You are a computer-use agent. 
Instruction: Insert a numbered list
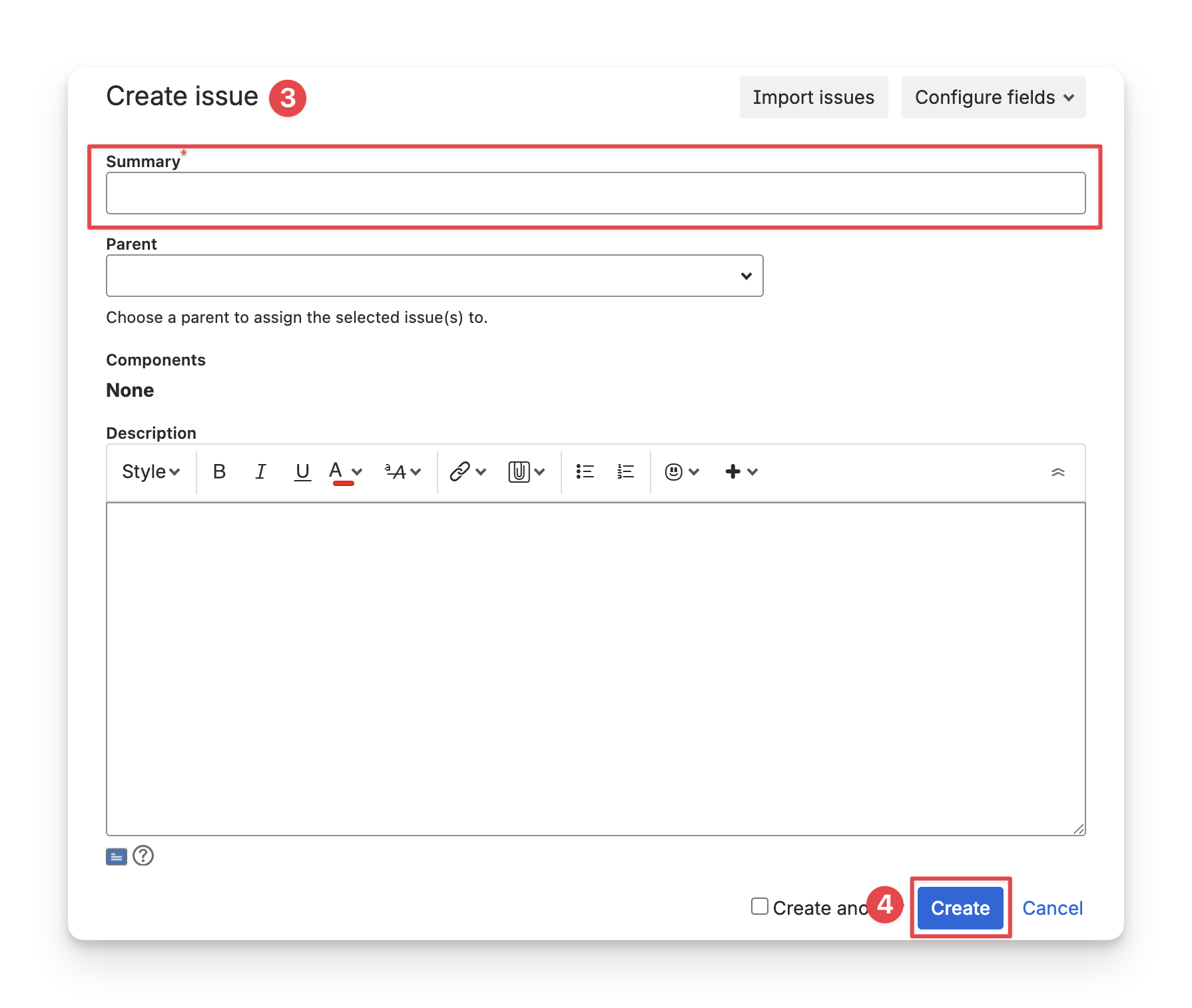tap(625, 472)
